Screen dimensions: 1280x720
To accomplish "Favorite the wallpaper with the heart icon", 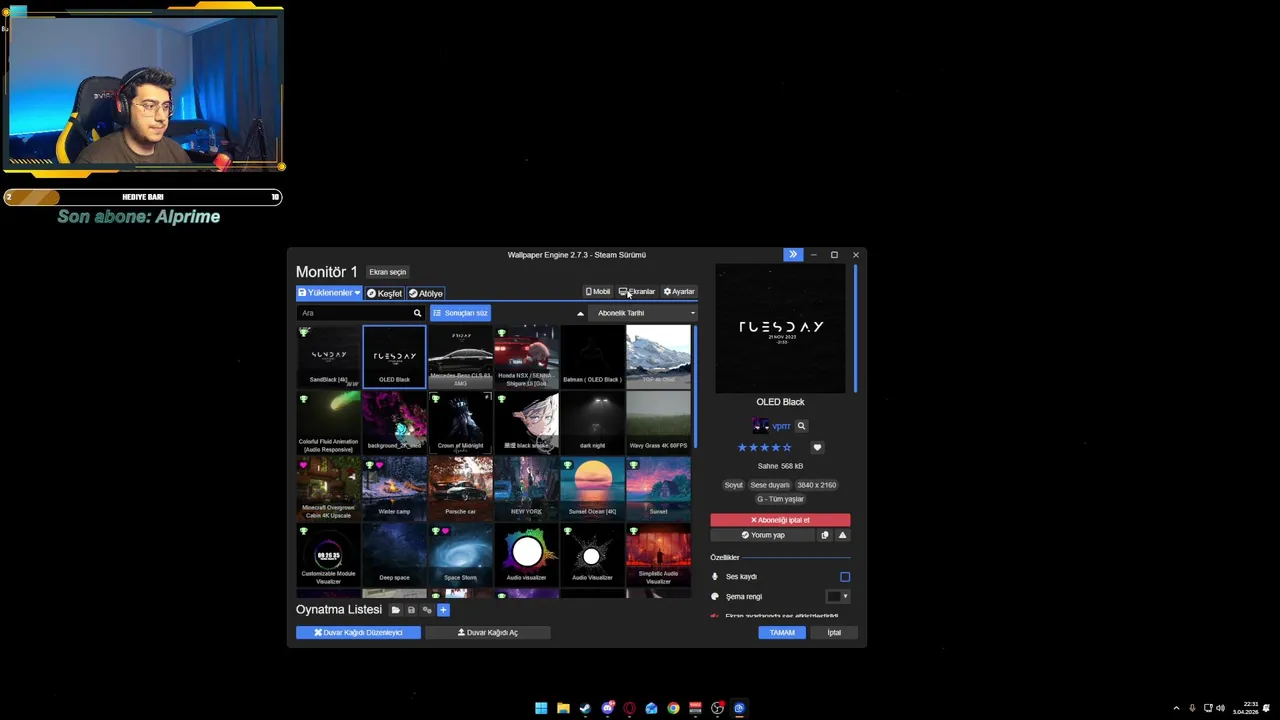I will pos(817,448).
